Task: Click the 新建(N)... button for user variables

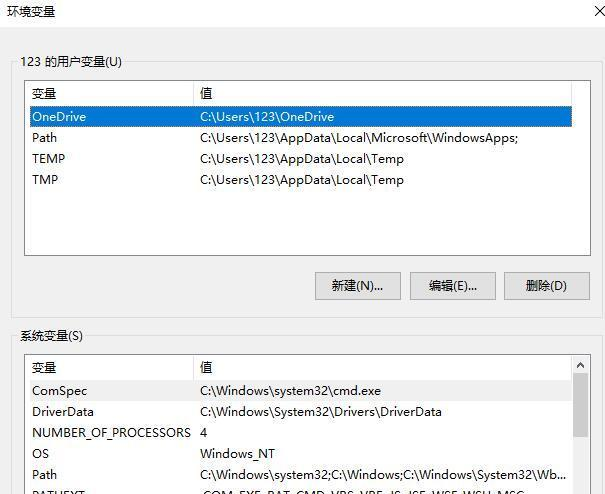Action: [x=357, y=286]
